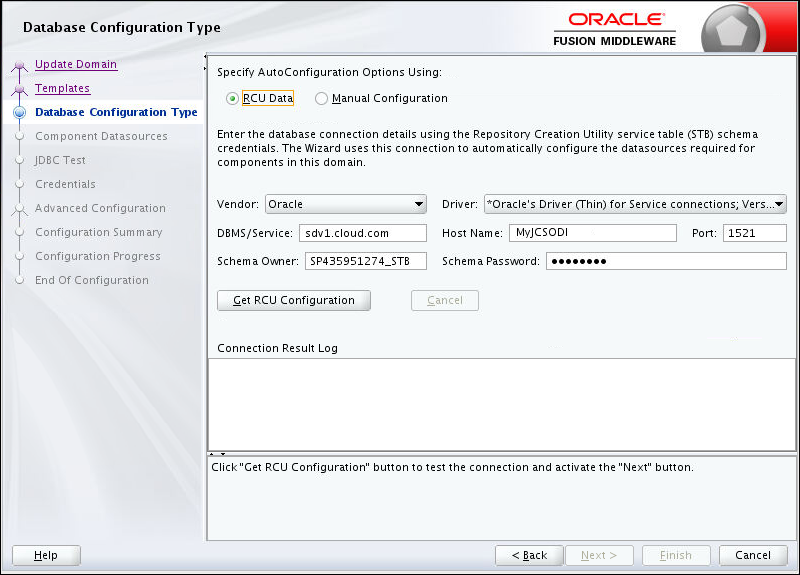
Task: Select the Component Datasources step
Action: click(x=101, y=136)
